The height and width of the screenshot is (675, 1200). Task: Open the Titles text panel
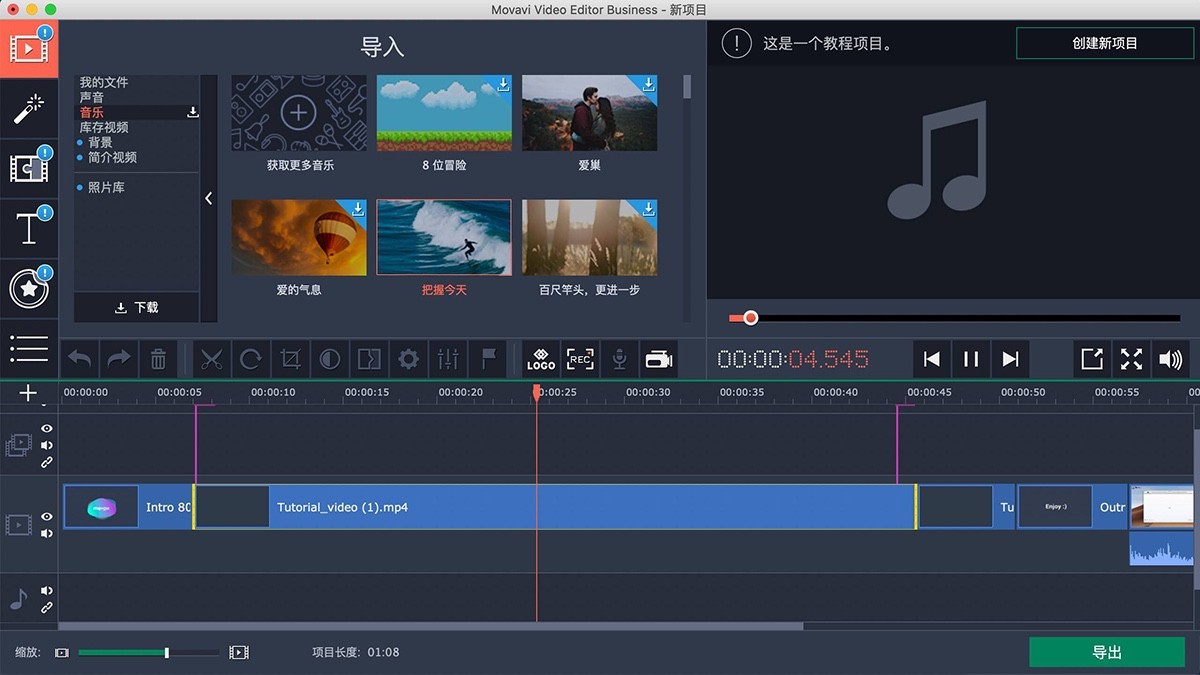pos(28,229)
